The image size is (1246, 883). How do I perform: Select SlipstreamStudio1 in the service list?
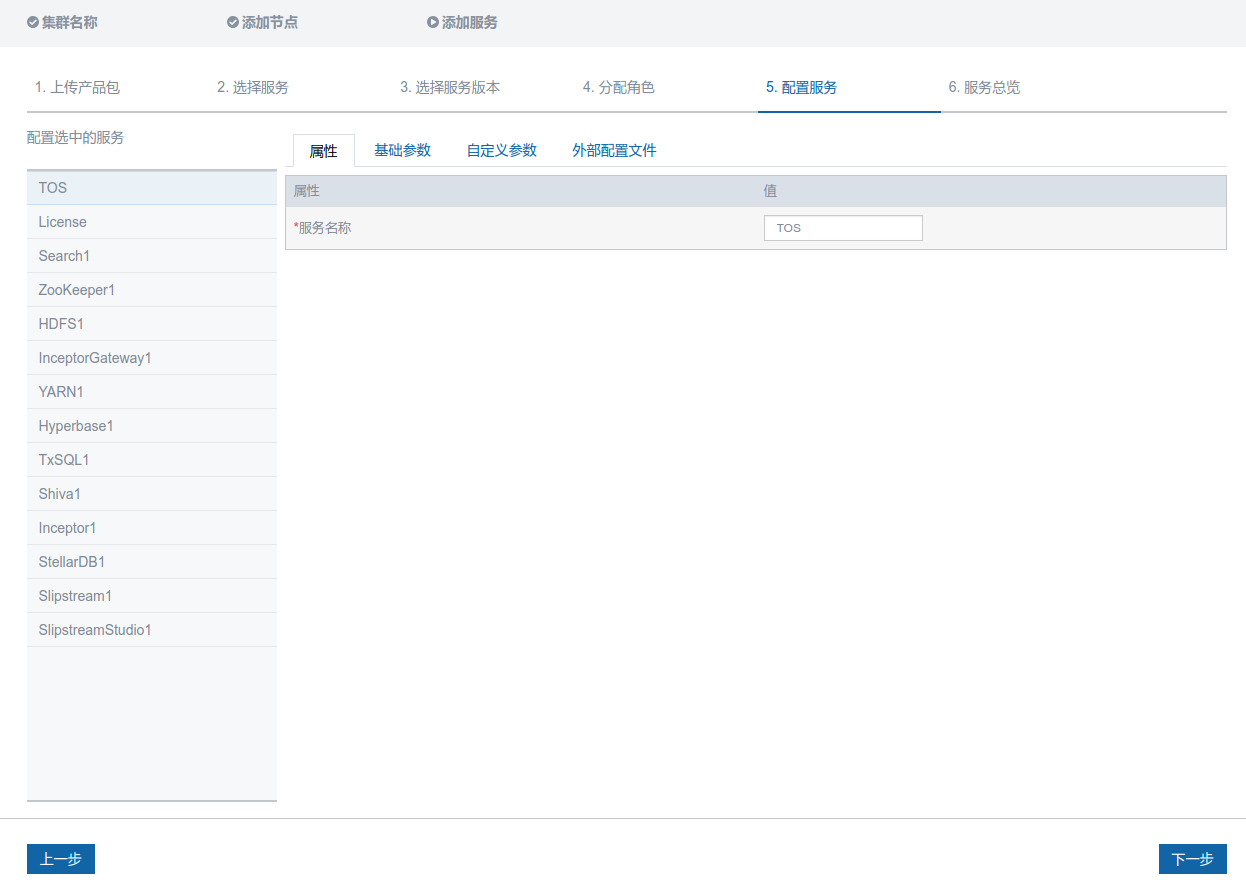point(152,630)
